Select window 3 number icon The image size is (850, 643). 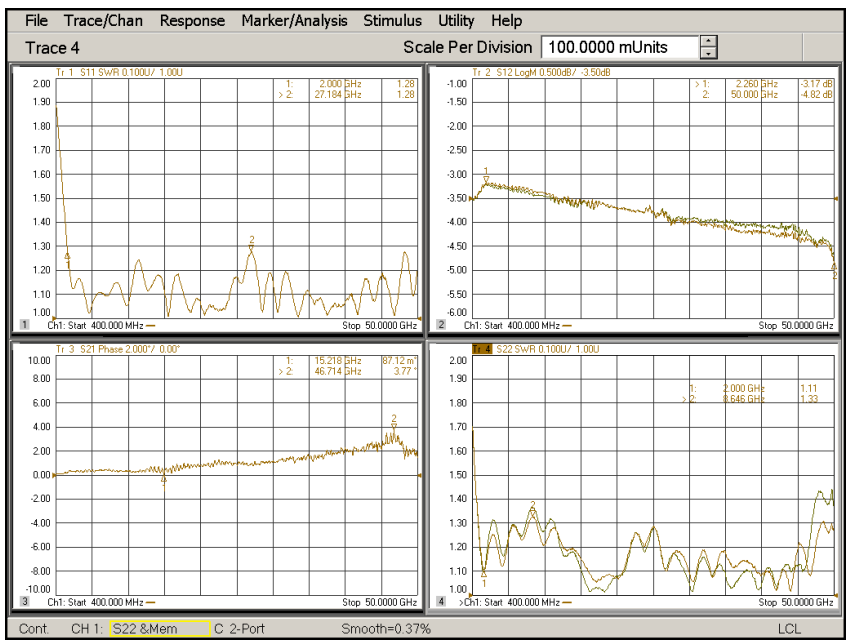23,602
